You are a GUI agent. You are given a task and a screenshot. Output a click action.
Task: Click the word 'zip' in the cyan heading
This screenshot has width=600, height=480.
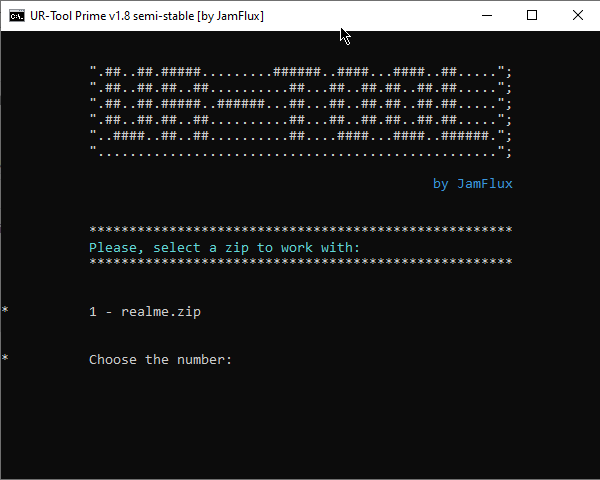(237, 248)
